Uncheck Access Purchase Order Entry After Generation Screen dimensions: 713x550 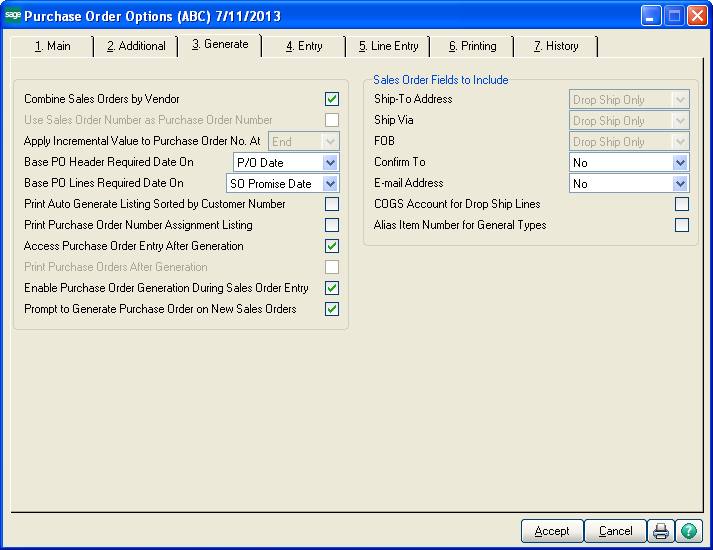332,246
